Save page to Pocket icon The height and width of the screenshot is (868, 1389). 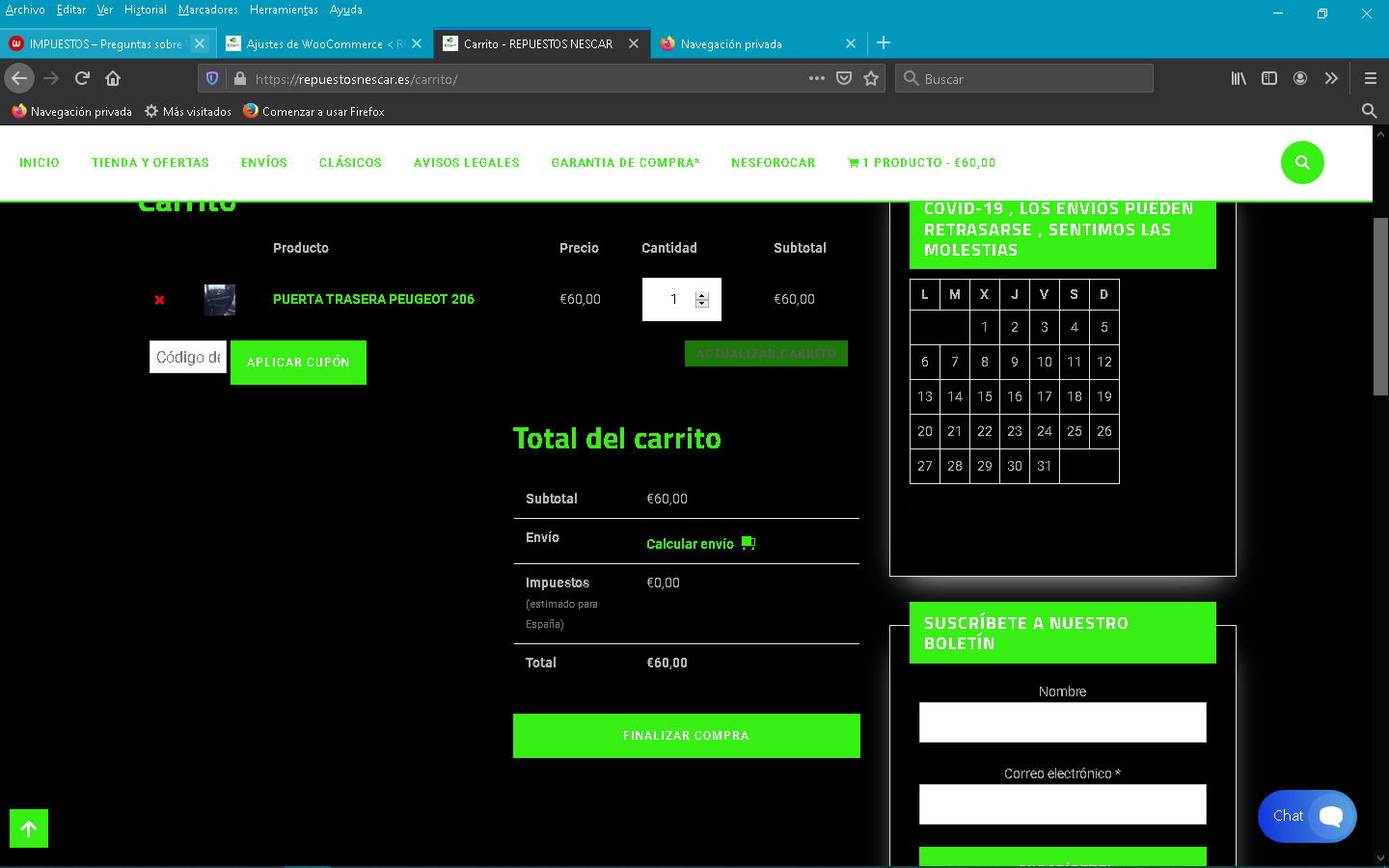pos(844,78)
